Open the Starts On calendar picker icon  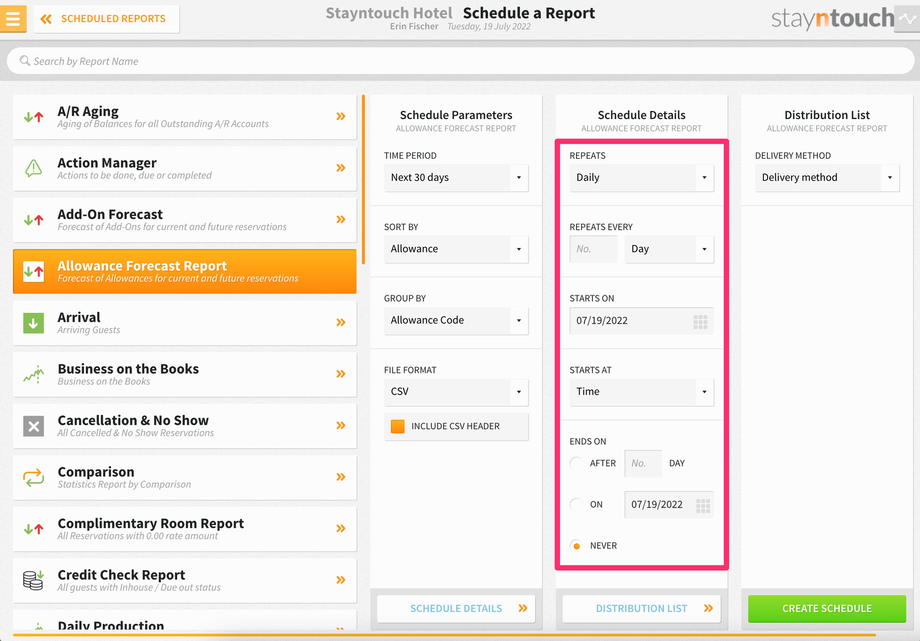point(700,321)
